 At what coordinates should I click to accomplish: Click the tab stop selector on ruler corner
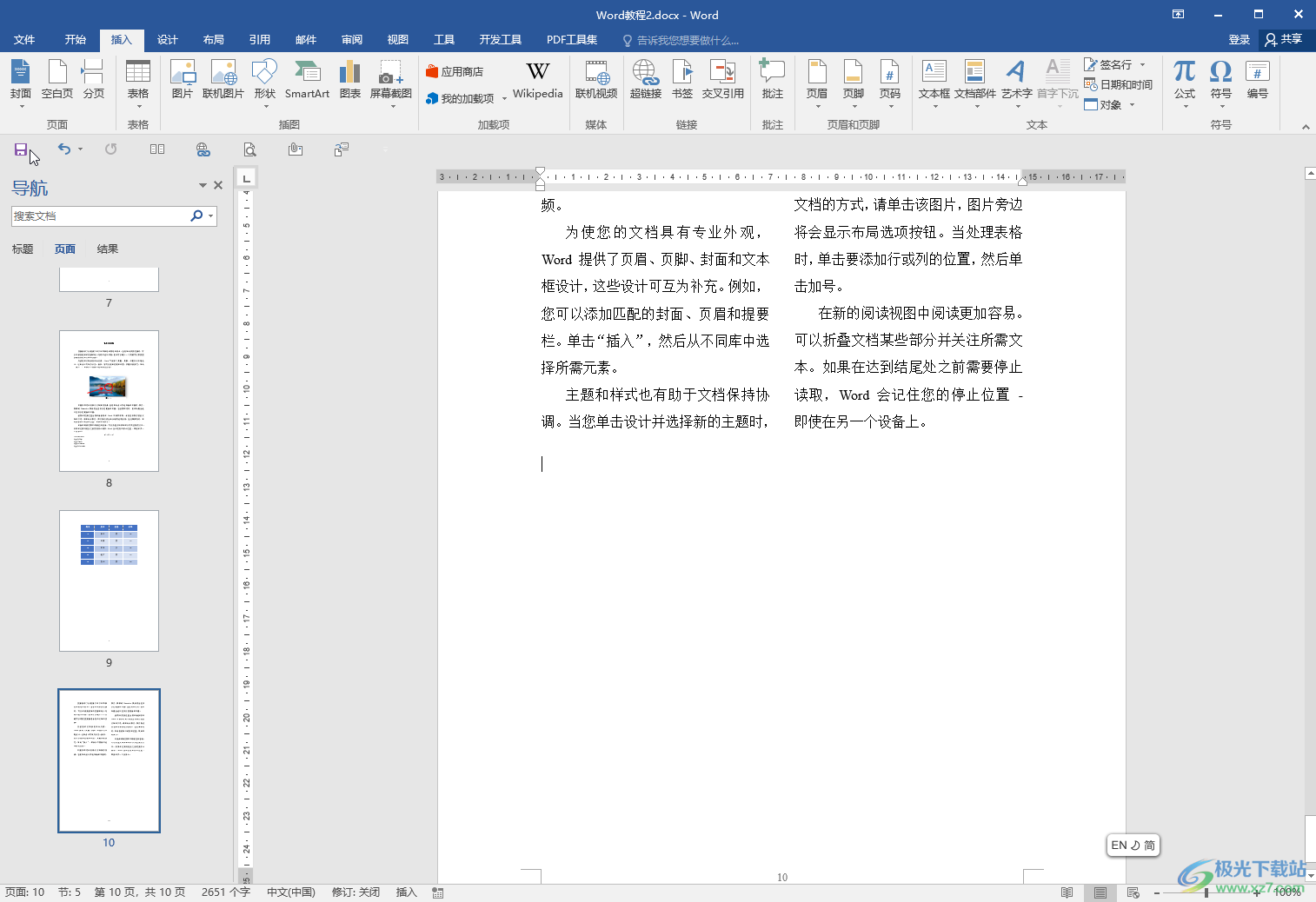(247, 178)
